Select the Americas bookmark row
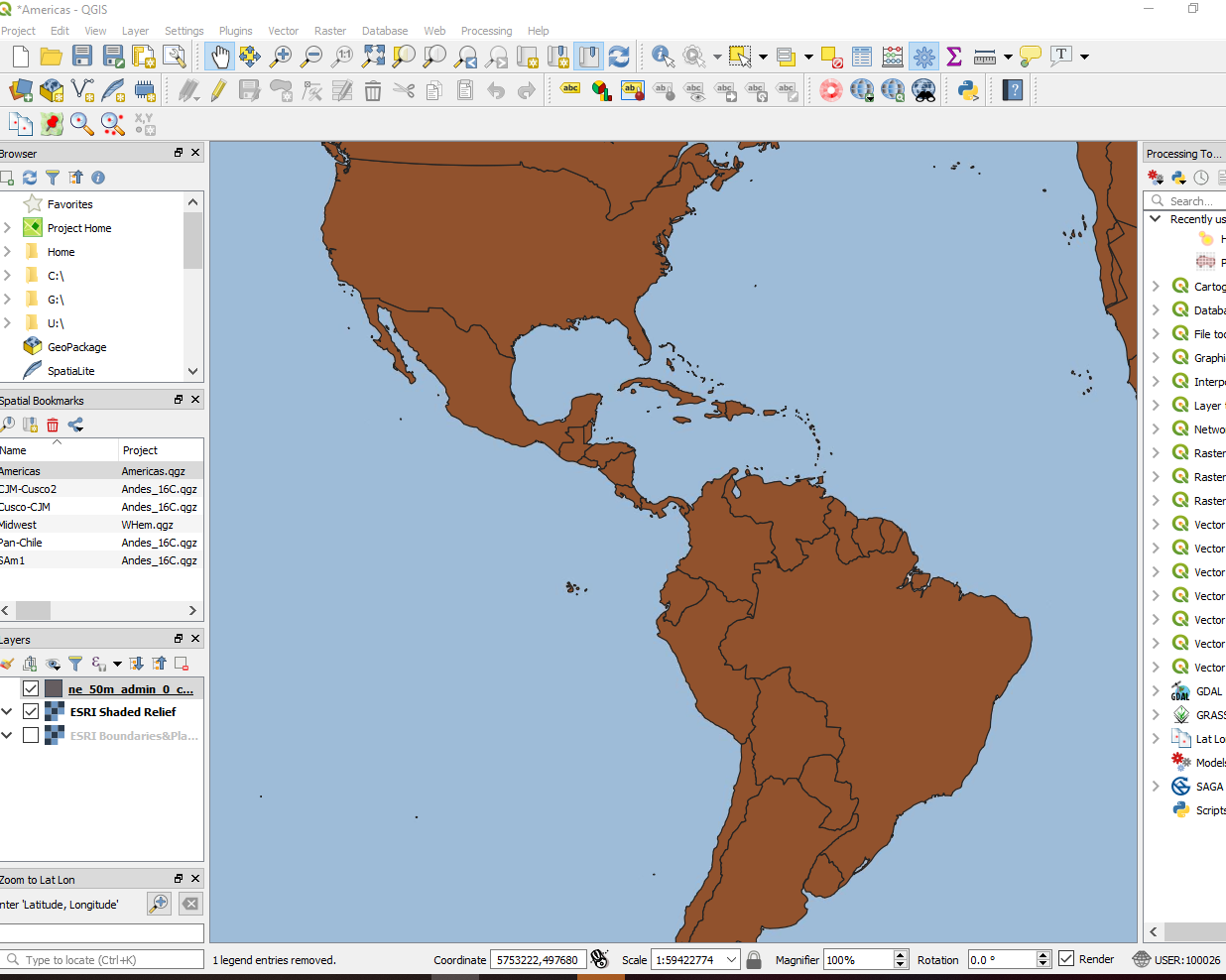This screenshot has width=1226, height=980. pos(101,471)
